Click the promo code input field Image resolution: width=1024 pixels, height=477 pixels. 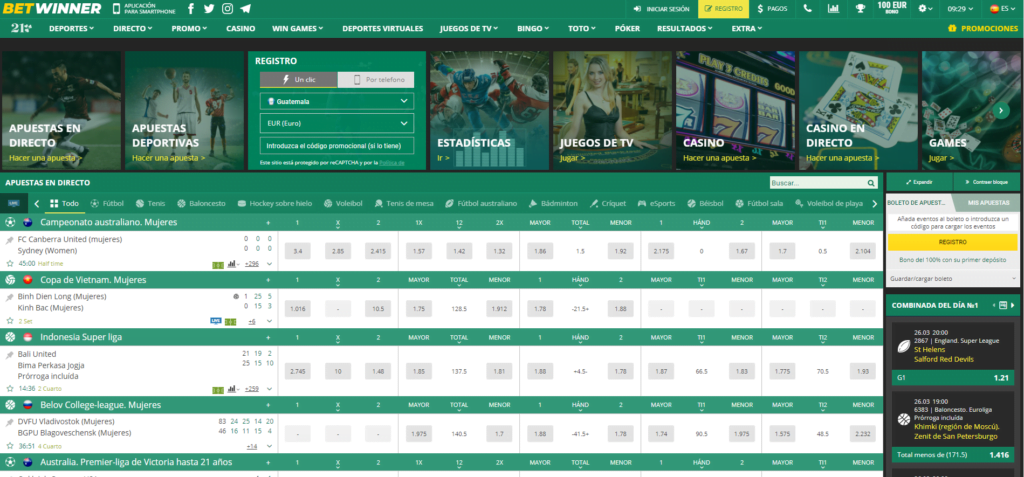[x=336, y=145]
